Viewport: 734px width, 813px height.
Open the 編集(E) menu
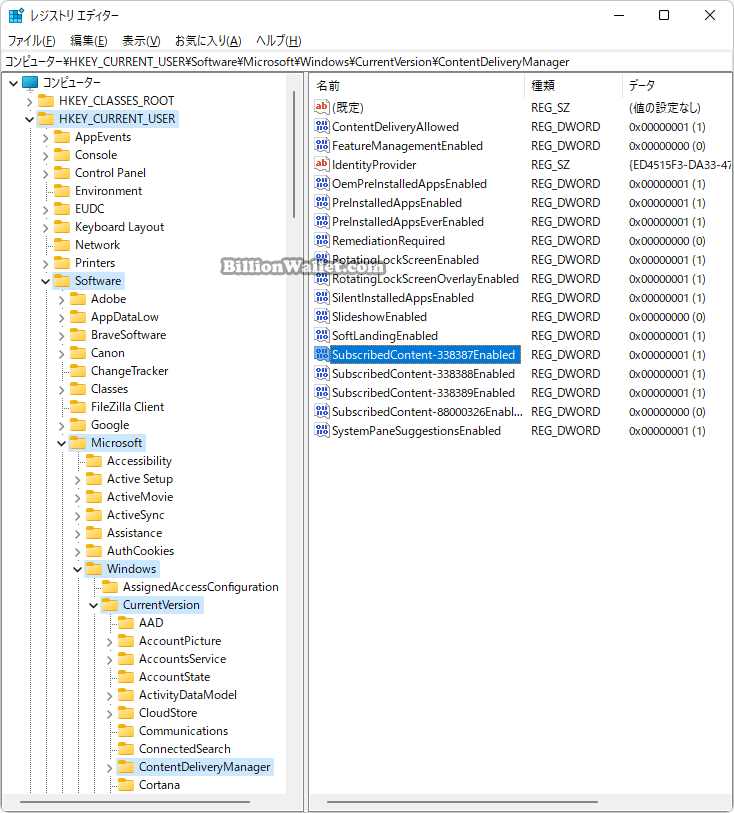pyautogui.click(x=89, y=40)
